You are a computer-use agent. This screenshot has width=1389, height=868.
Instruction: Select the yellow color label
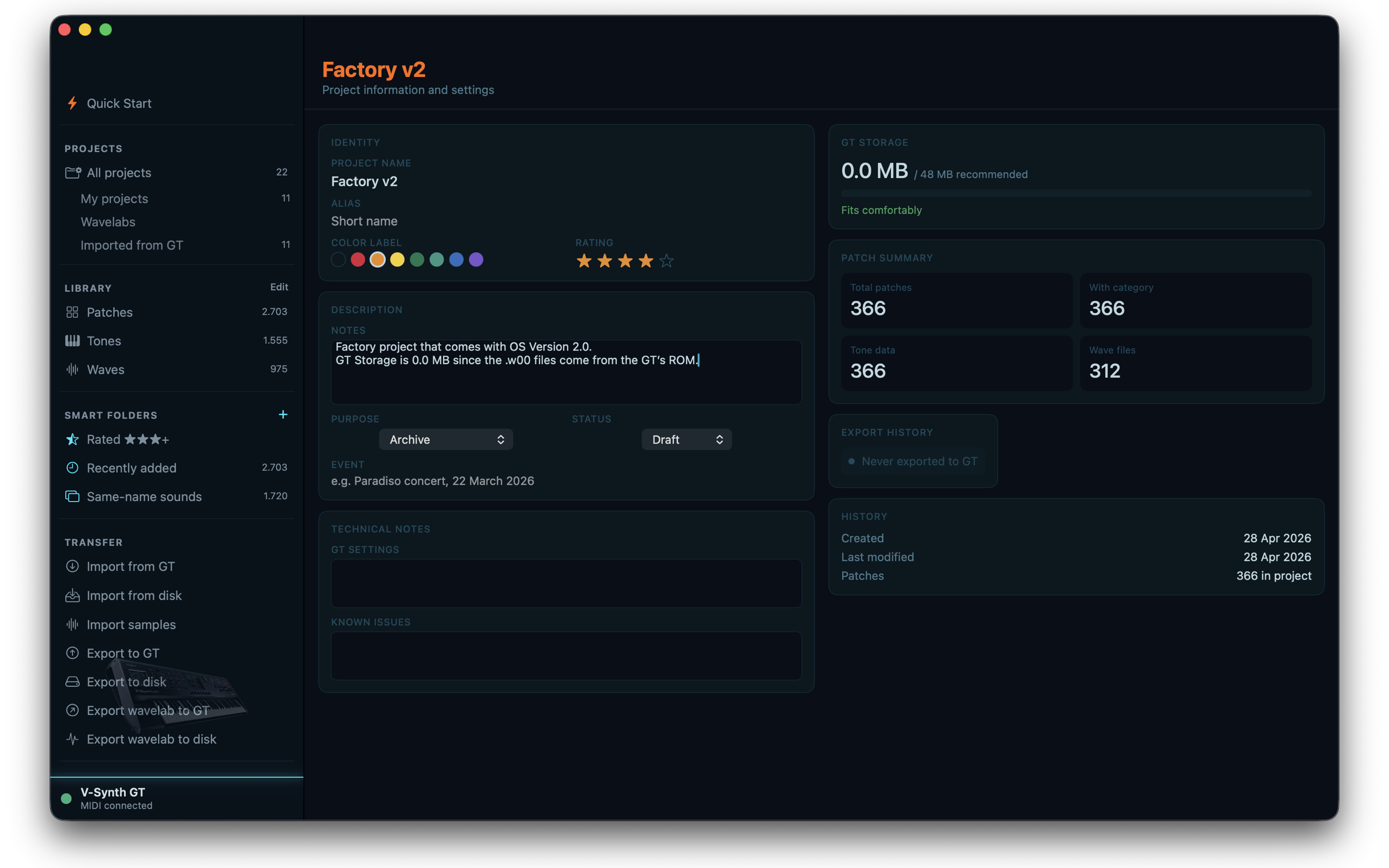click(397, 260)
